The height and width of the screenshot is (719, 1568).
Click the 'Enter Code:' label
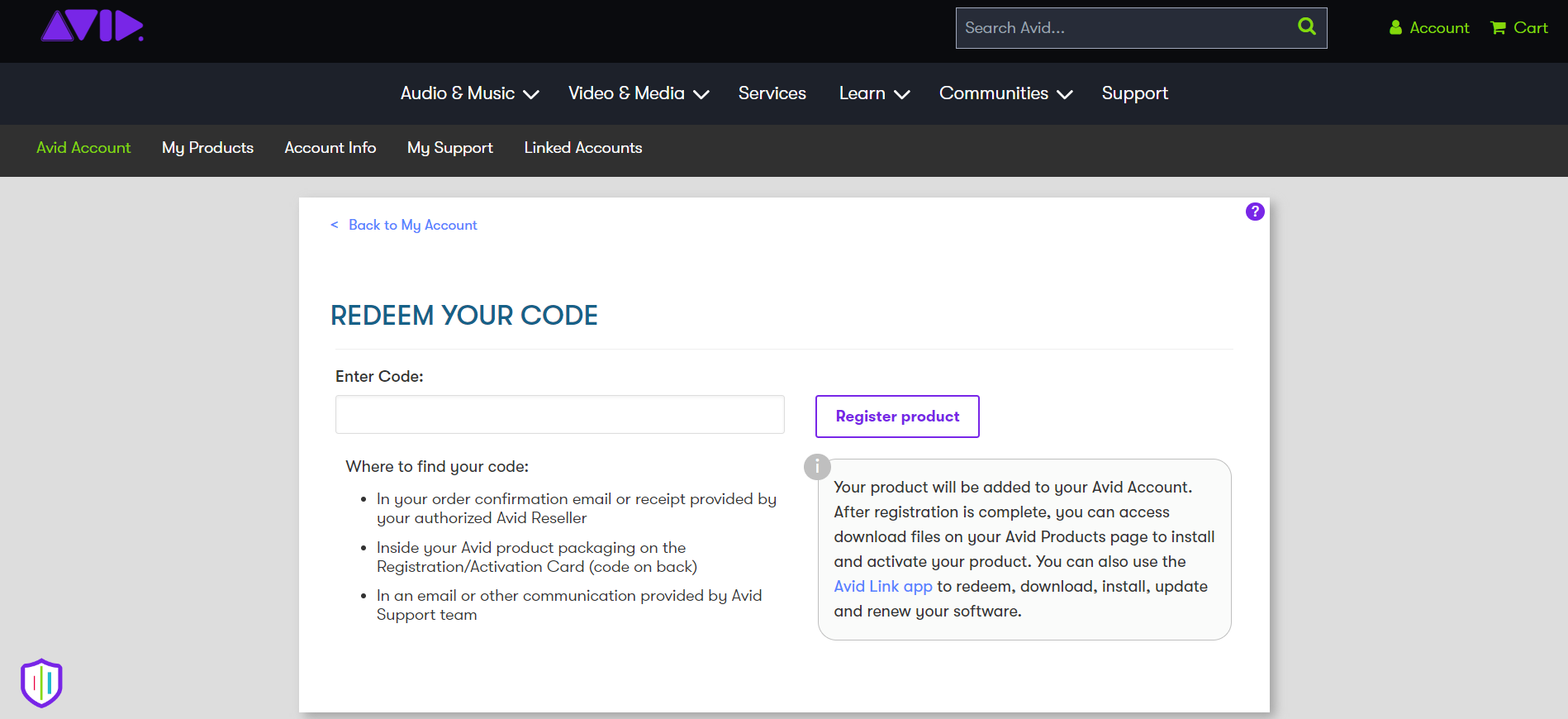379,377
